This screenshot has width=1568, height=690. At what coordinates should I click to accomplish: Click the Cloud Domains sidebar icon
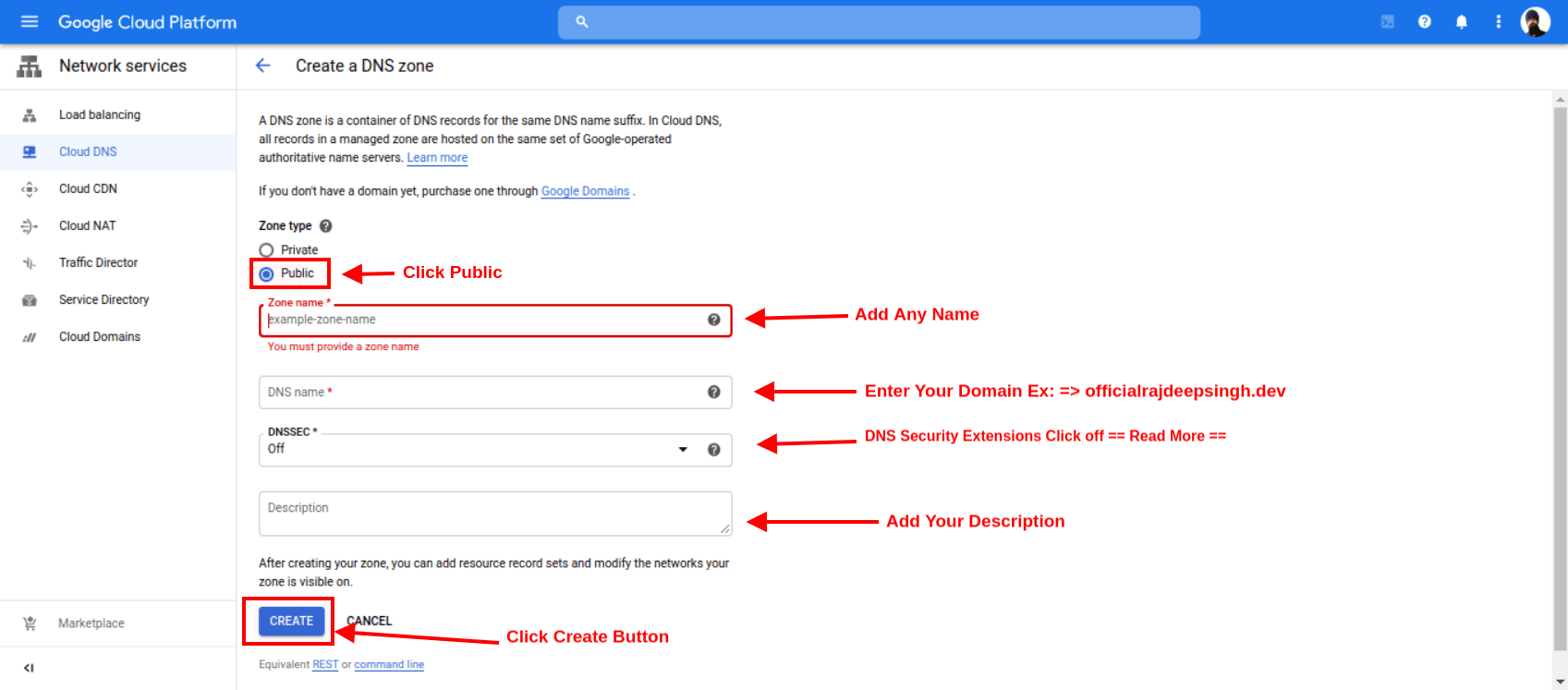(x=30, y=337)
